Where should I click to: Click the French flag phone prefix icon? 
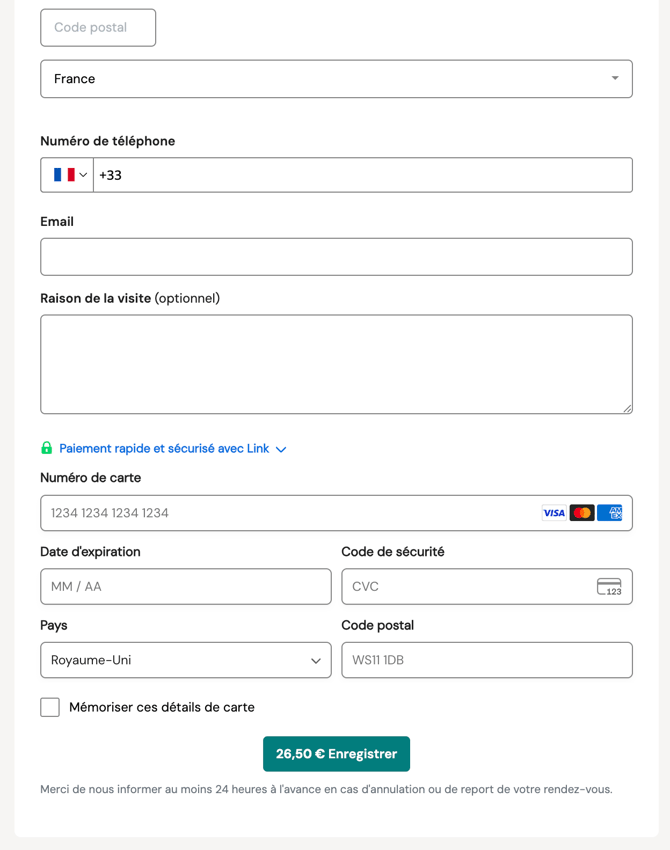[64, 175]
